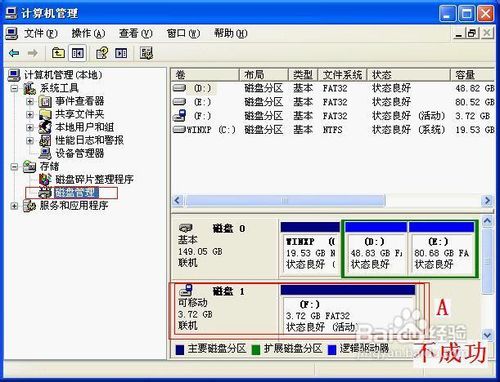The height and width of the screenshot is (382, 500).
Task: Sort by the 文件系统 column header
Action: [x=343, y=75]
